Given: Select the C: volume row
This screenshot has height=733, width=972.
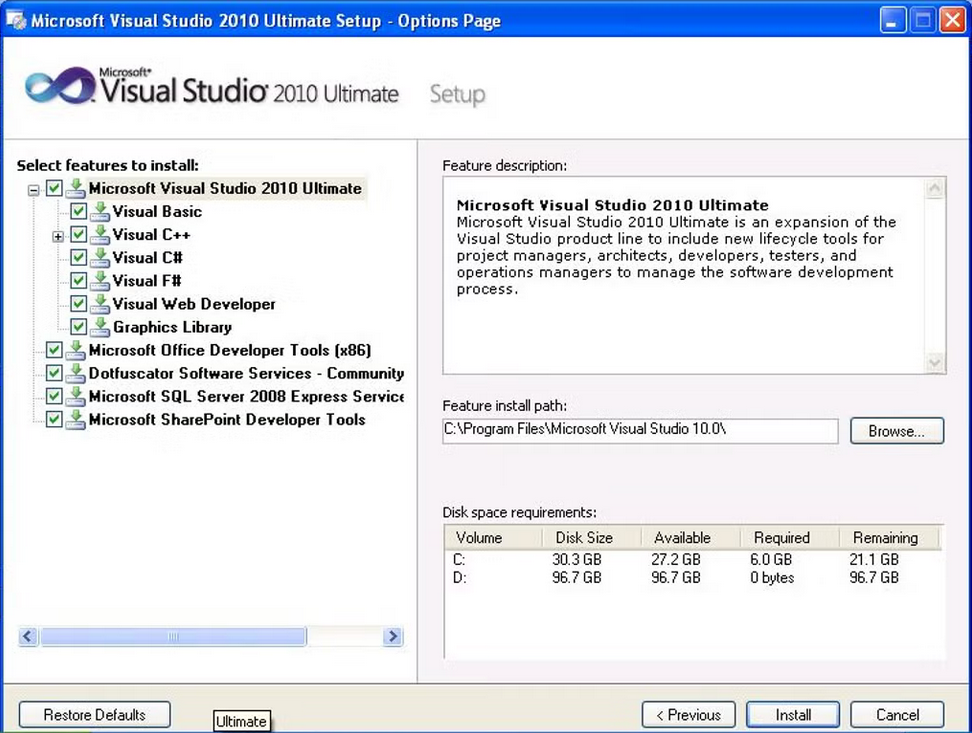Looking at the screenshot, I should [x=694, y=559].
